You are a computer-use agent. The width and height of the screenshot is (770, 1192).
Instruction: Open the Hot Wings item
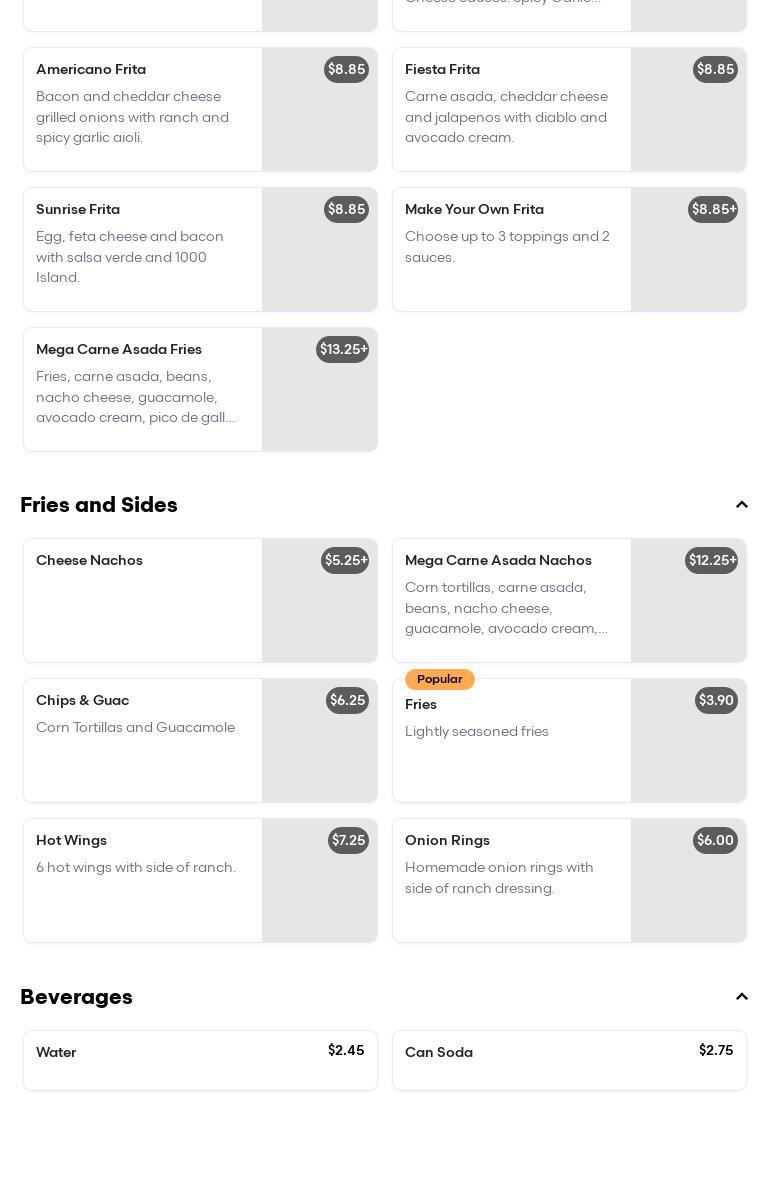click(142, 880)
